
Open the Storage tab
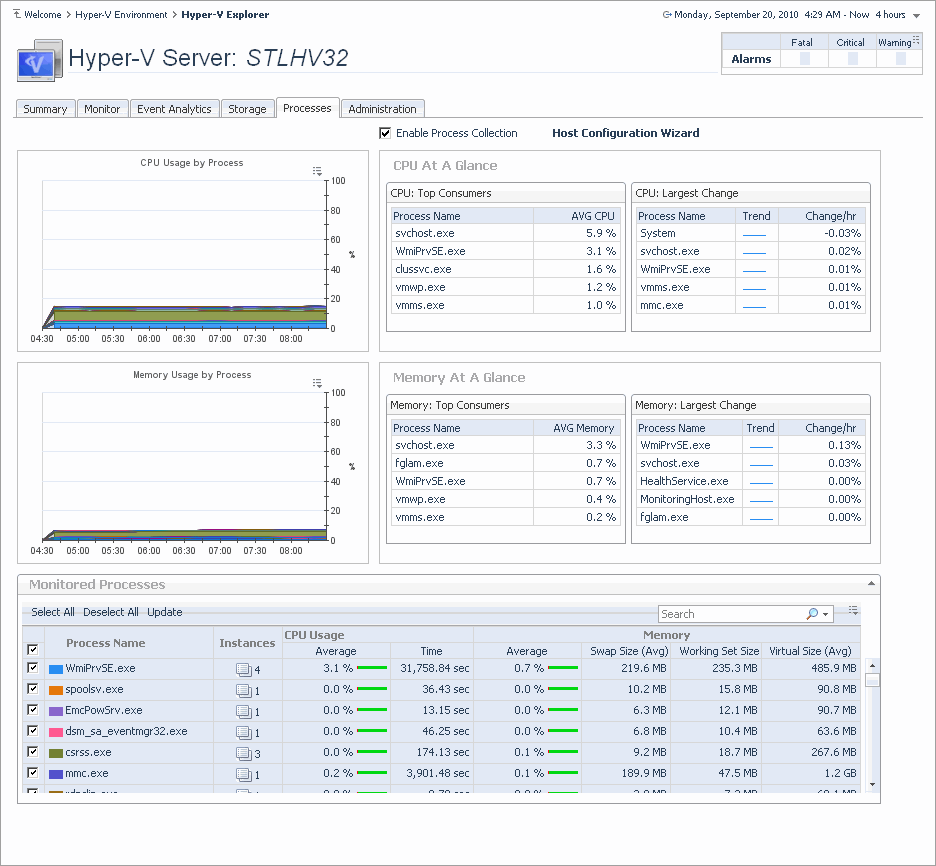(247, 109)
